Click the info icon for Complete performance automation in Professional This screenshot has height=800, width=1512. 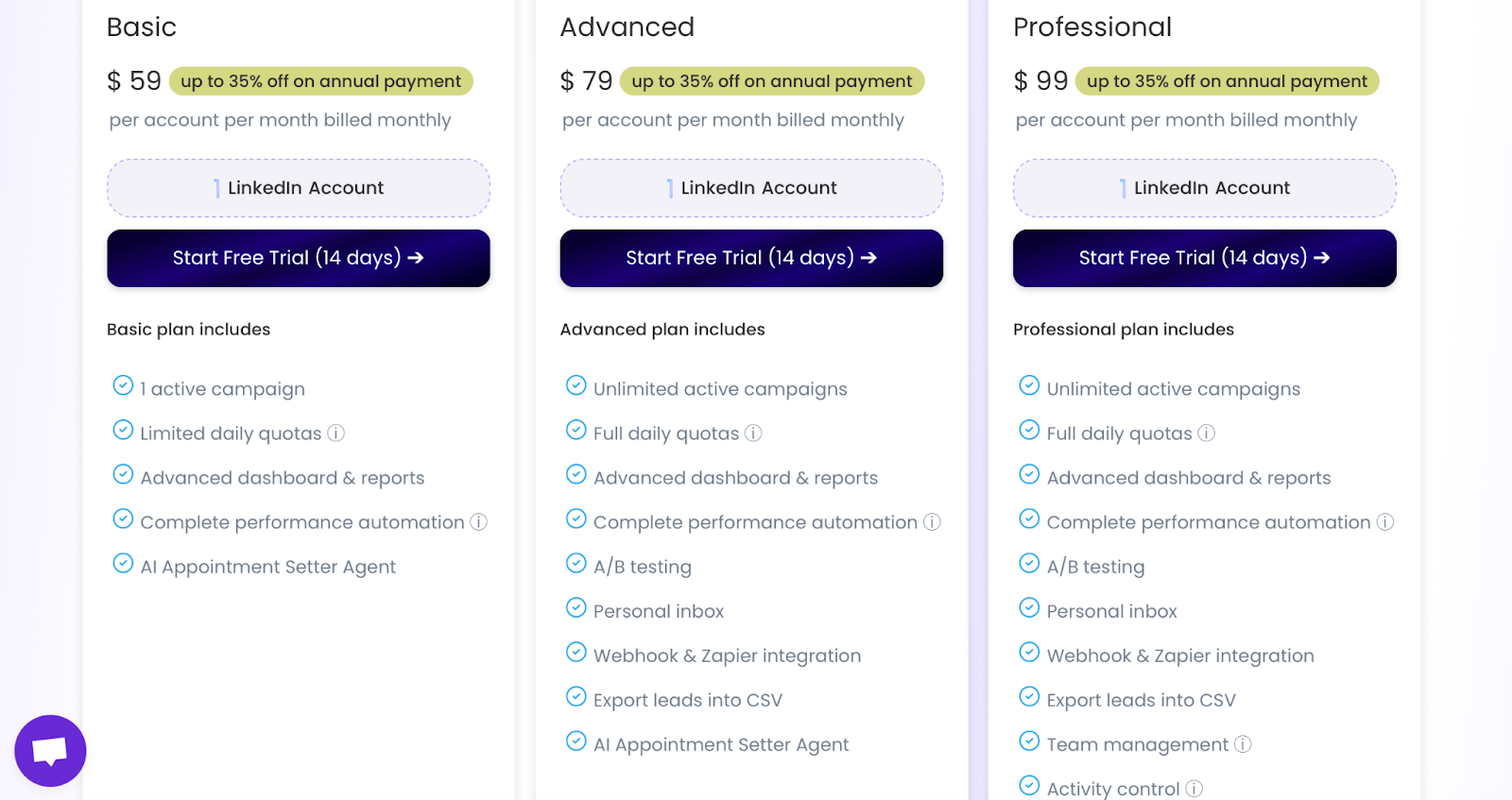[x=1384, y=521]
